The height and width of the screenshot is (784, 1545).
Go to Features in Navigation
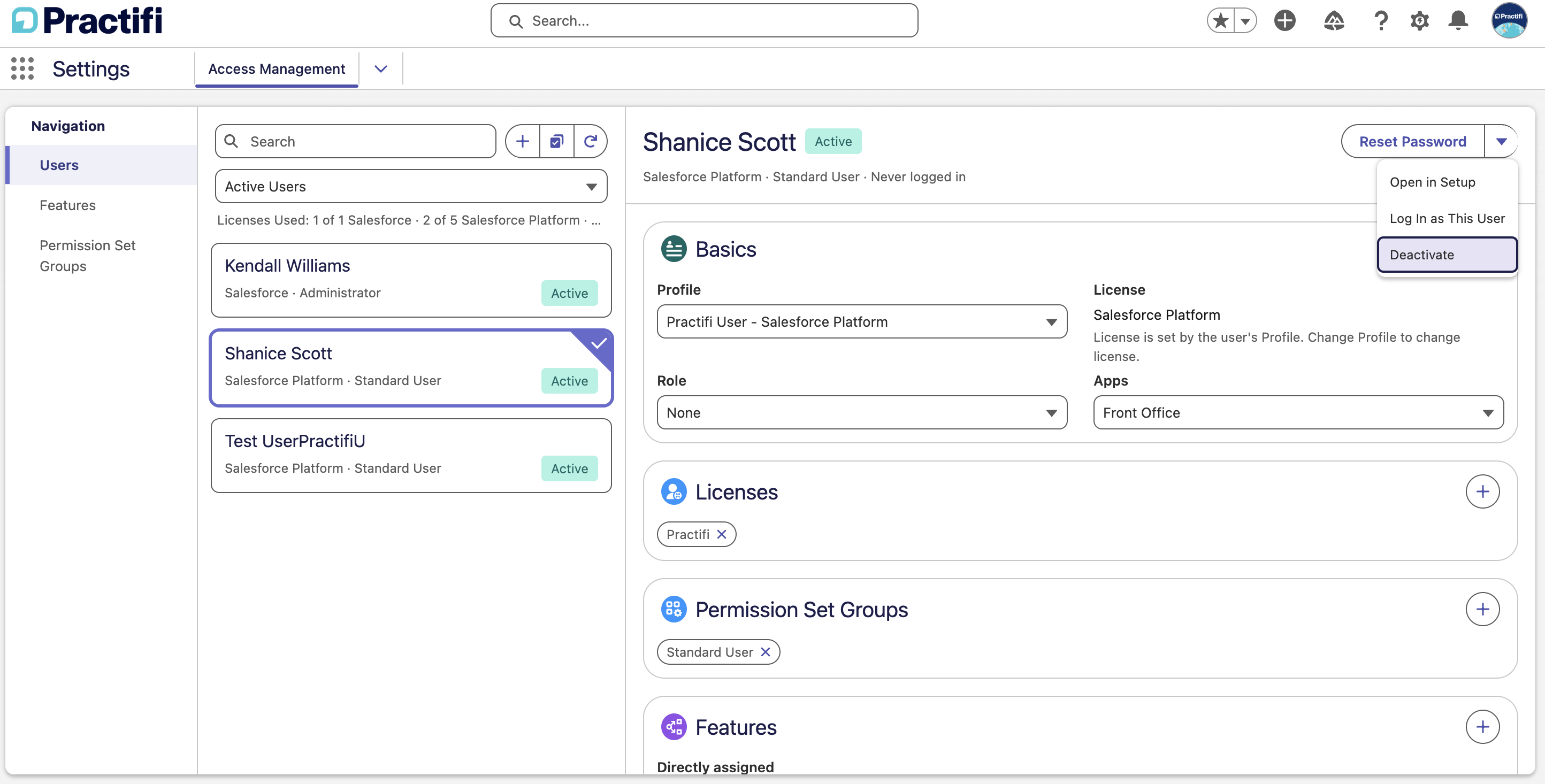(x=101, y=205)
